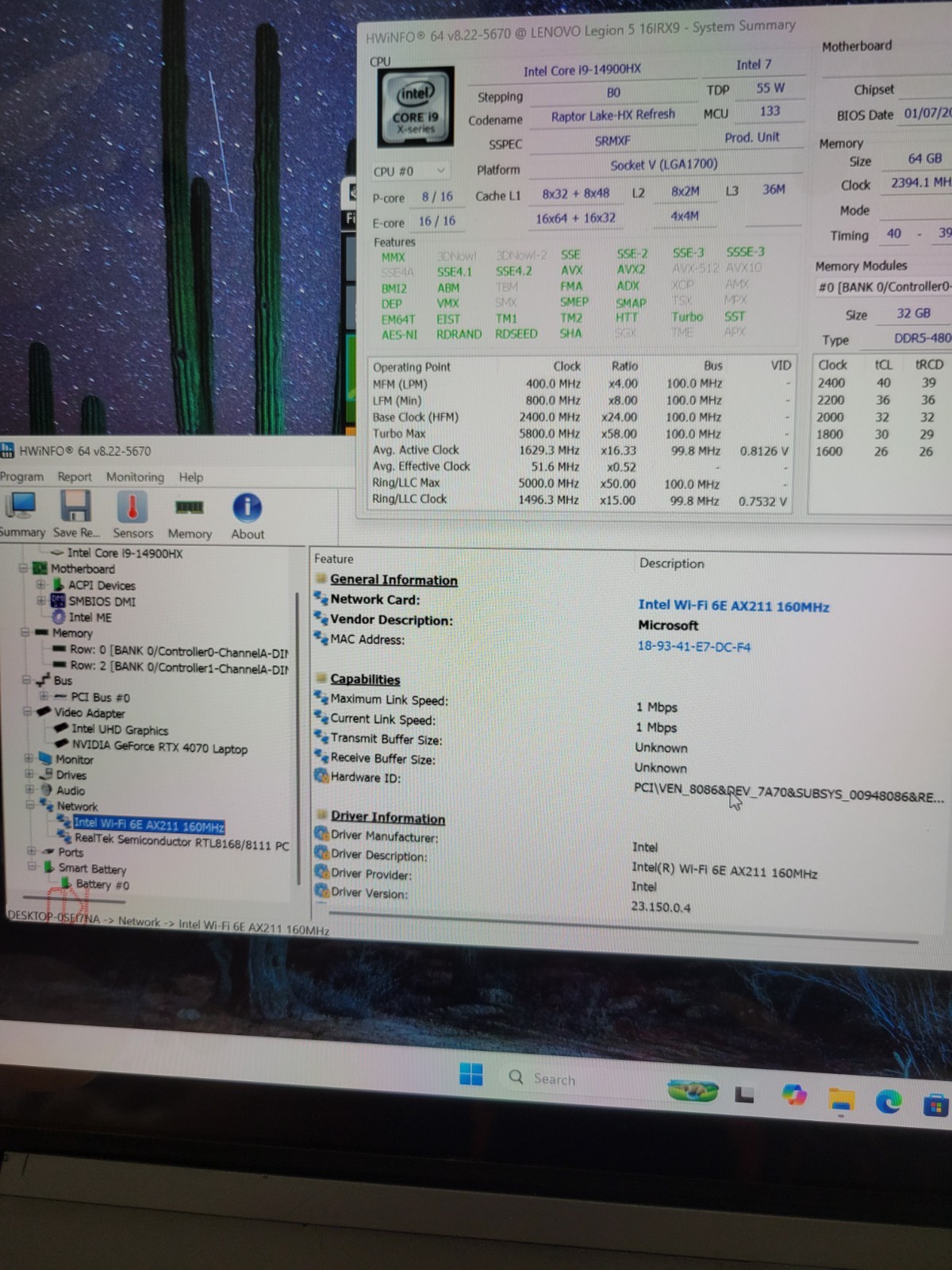
Task: Click the Description column header
Action: 671,564
